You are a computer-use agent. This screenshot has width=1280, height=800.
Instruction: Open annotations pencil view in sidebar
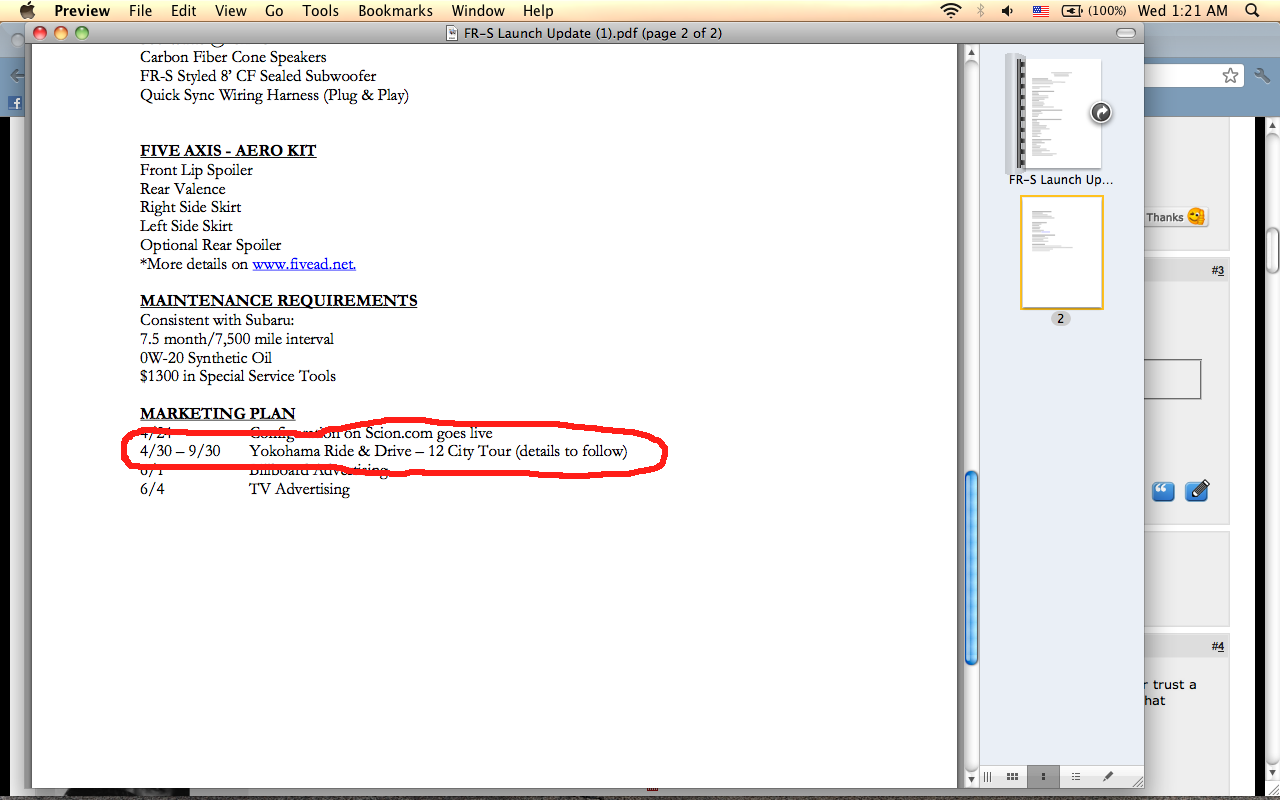[1107, 777]
